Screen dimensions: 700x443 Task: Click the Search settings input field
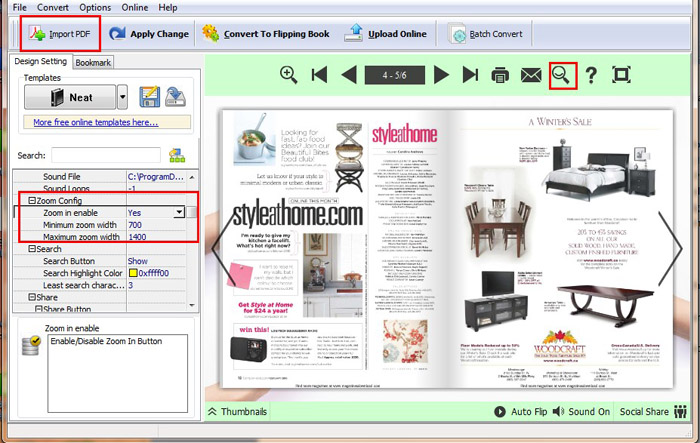pyautogui.click(x=106, y=155)
